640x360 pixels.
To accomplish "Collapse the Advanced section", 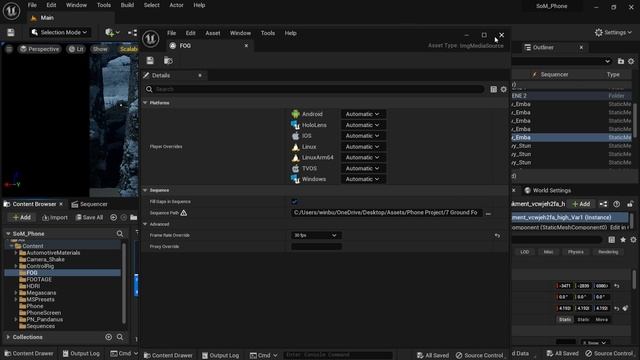I will click(145, 224).
